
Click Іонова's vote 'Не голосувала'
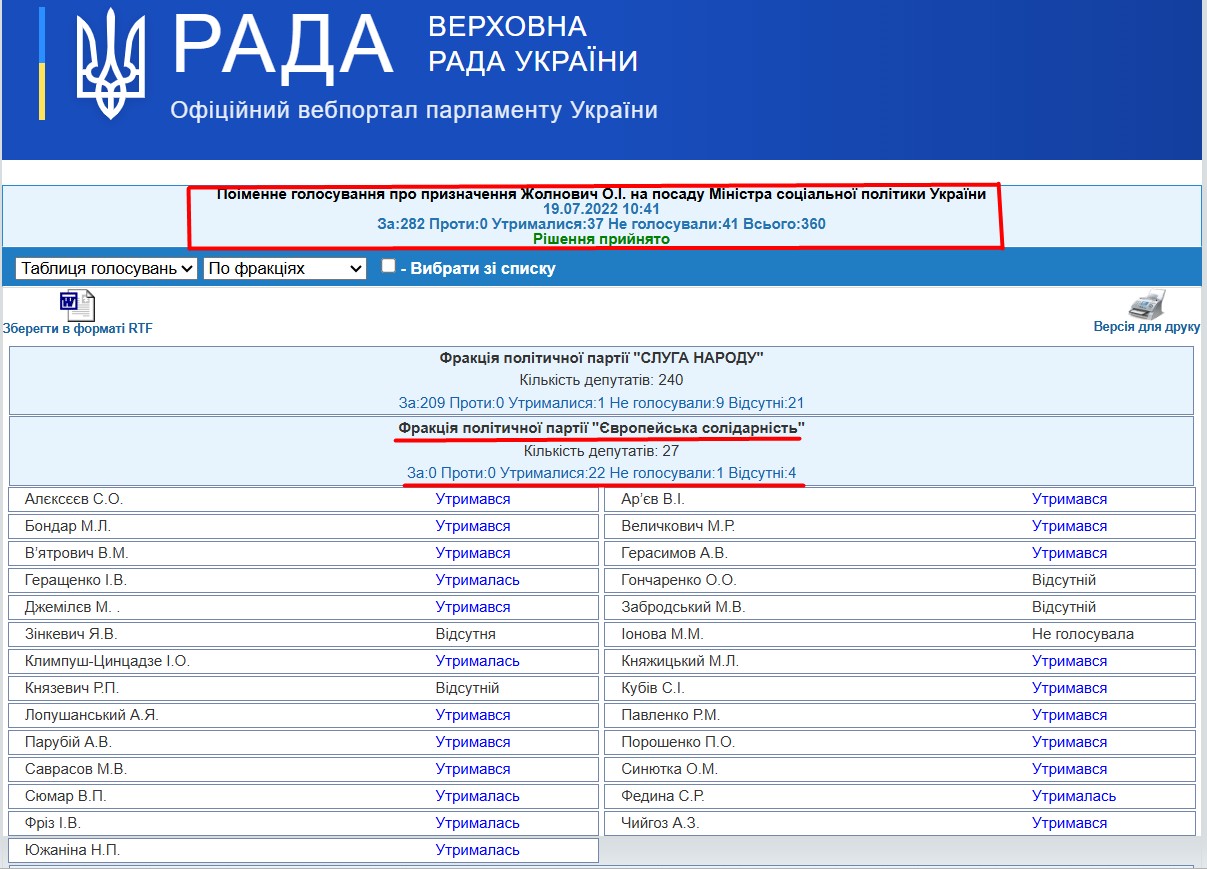coord(1083,634)
